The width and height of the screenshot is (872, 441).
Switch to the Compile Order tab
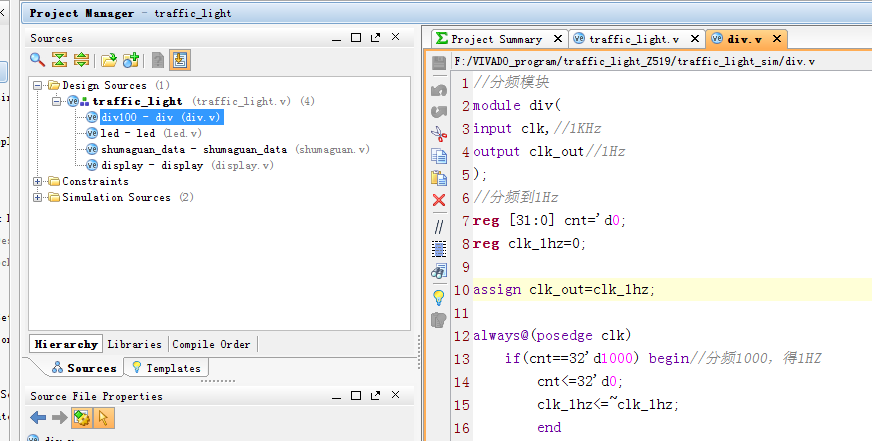(211, 344)
